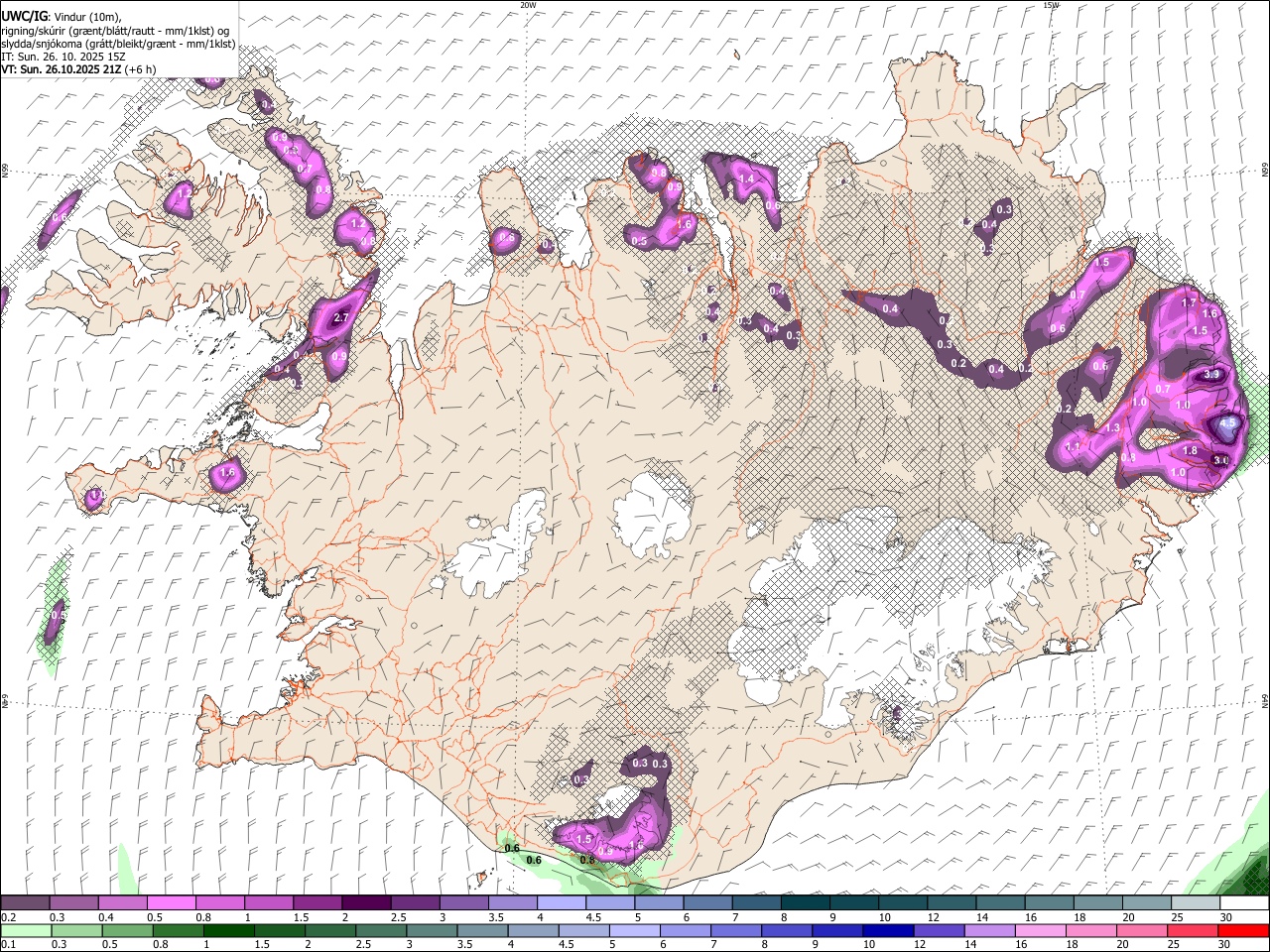1270x952 pixels.
Task: Click the 2.7 snowfall value in the northwest
Action: pyautogui.click(x=341, y=317)
